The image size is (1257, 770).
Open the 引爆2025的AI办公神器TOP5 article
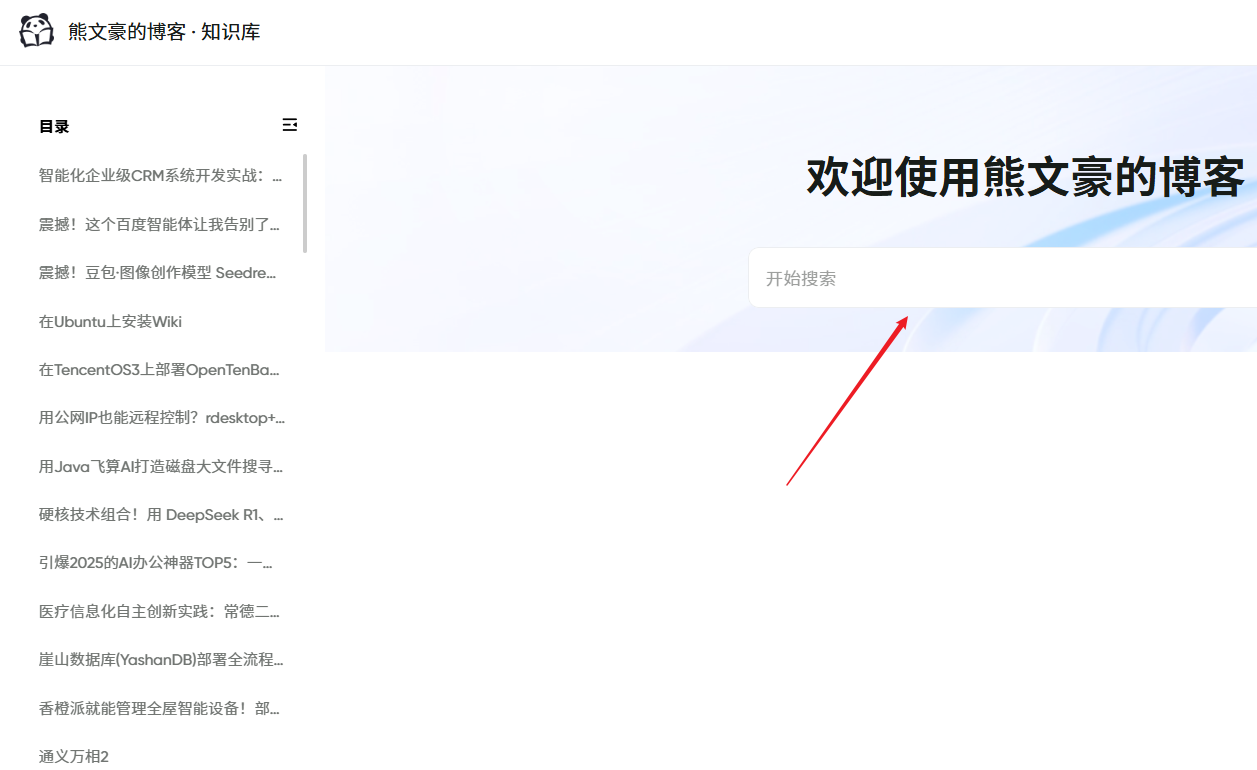pos(158,563)
